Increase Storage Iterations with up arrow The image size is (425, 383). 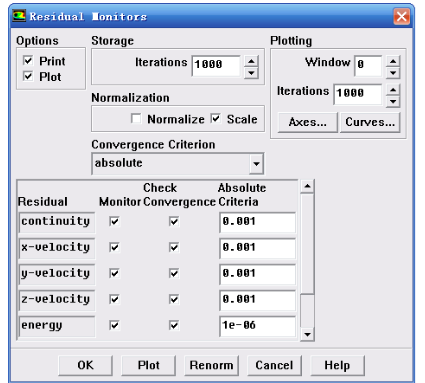pos(251,61)
